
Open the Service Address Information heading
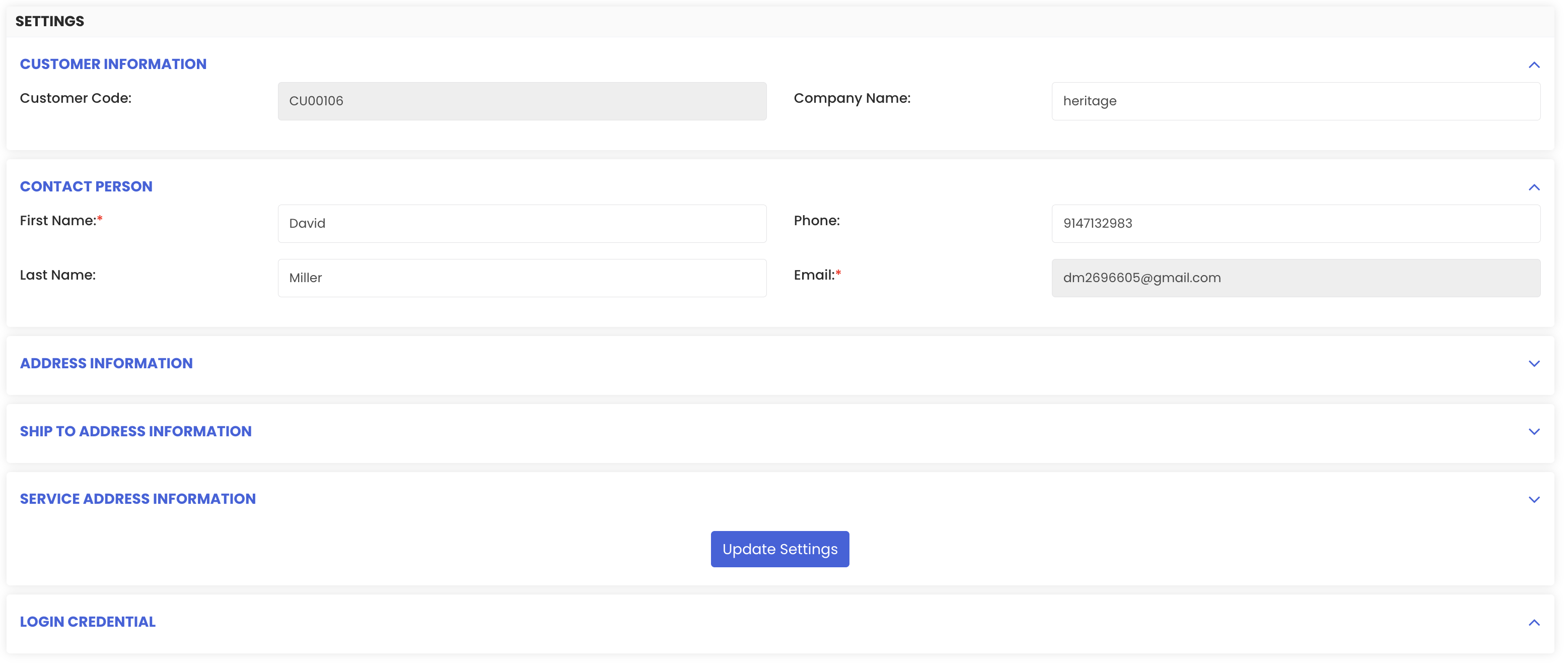[x=137, y=499]
